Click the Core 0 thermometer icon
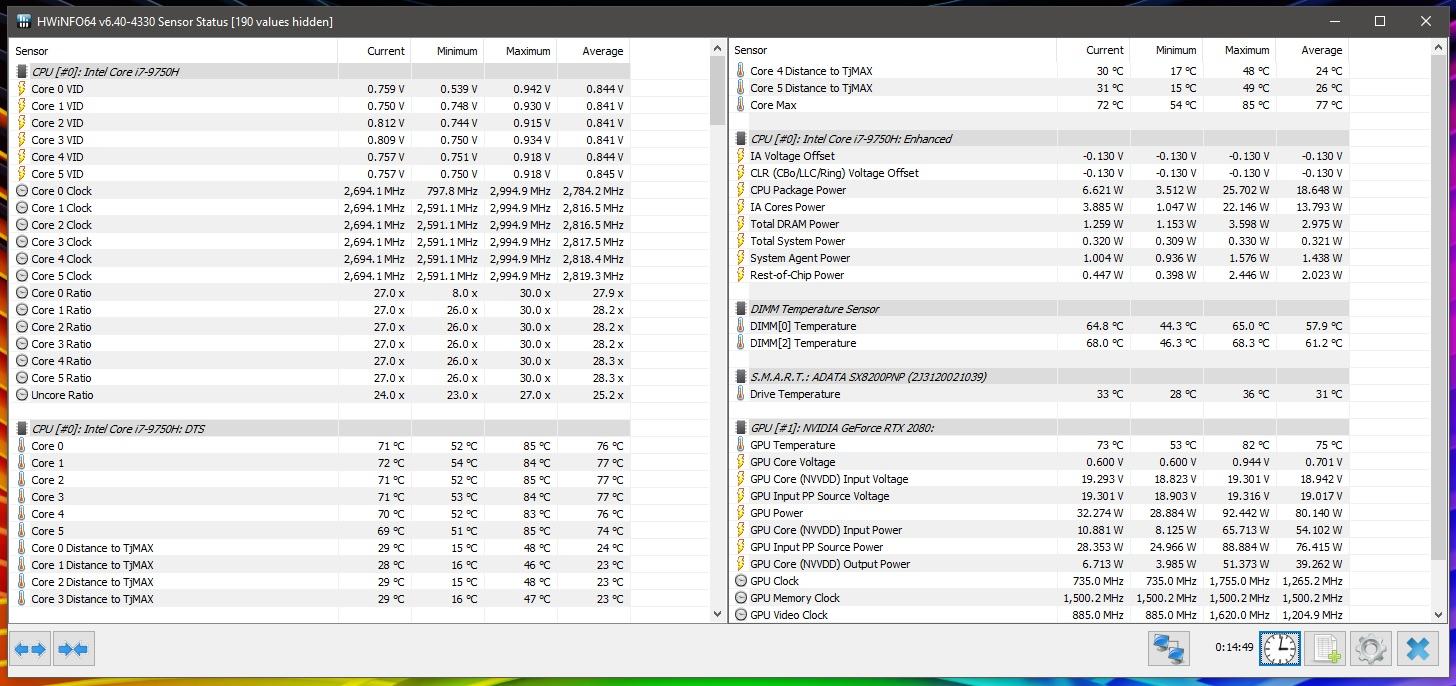The height and width of the screenshot is (686, 1456). pyautogui.click(x=23, y=446)
